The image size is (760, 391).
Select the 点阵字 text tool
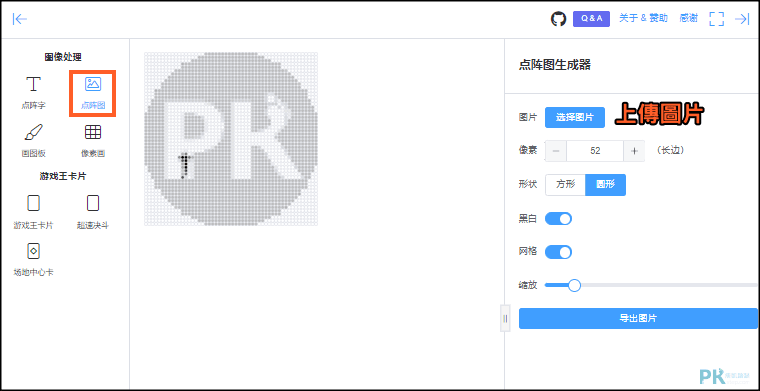[33, 93]
